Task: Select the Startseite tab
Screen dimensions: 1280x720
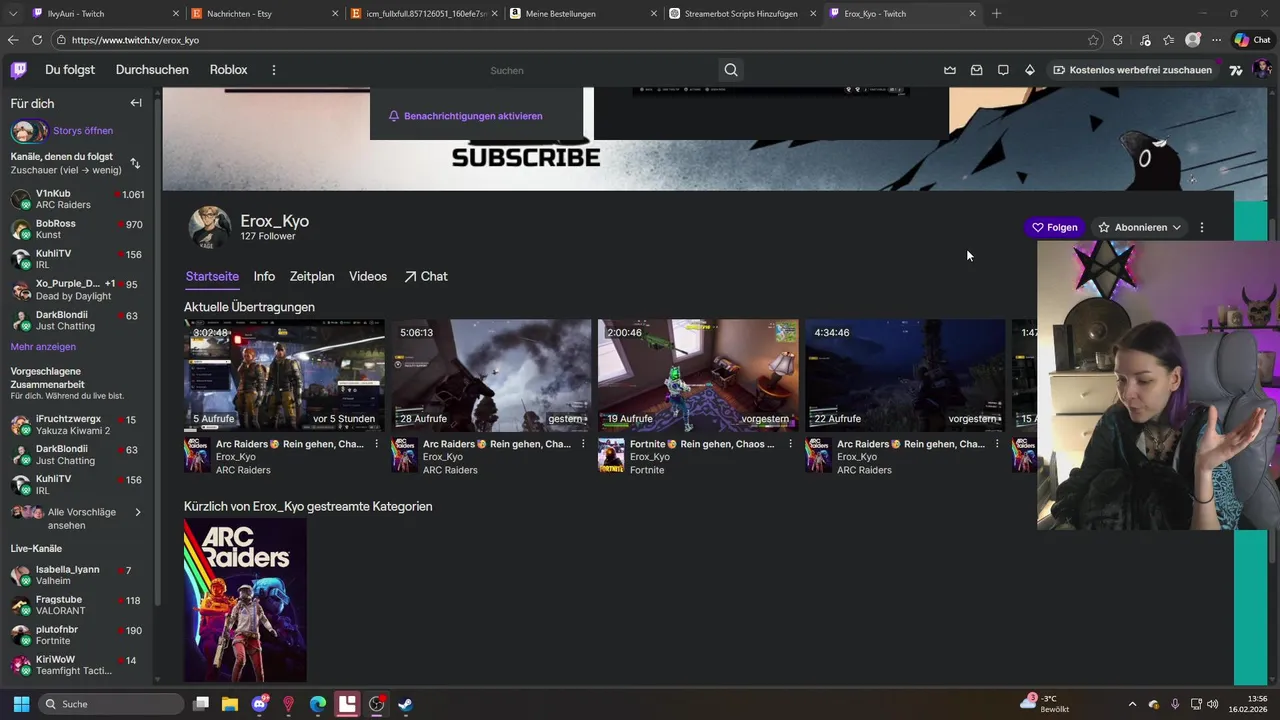Action: 212,277
